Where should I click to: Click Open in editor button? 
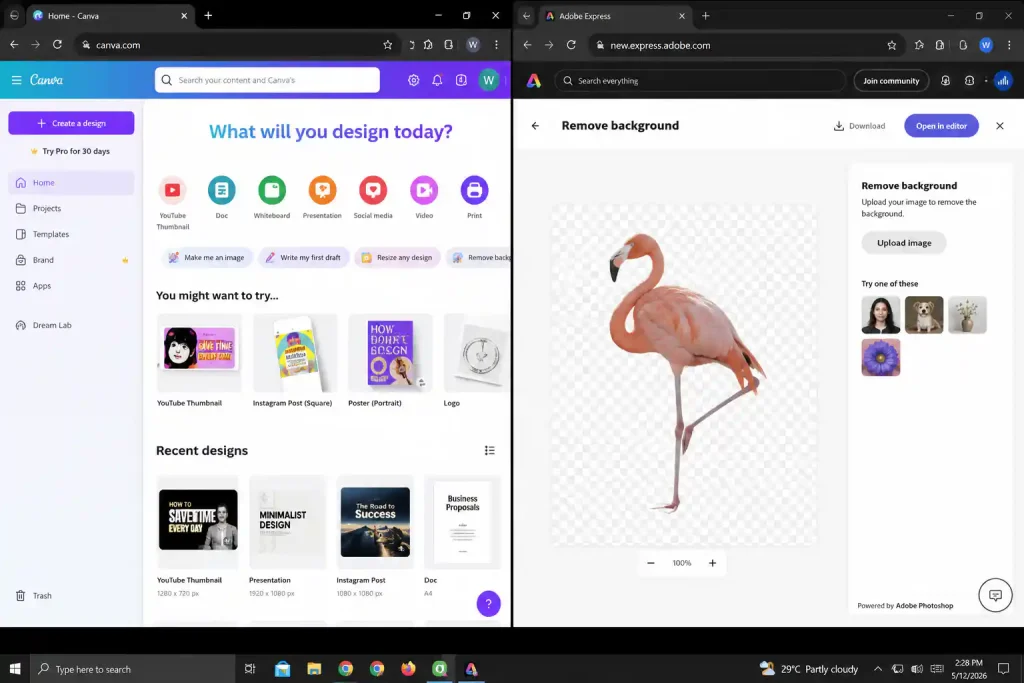pos(941,126)
